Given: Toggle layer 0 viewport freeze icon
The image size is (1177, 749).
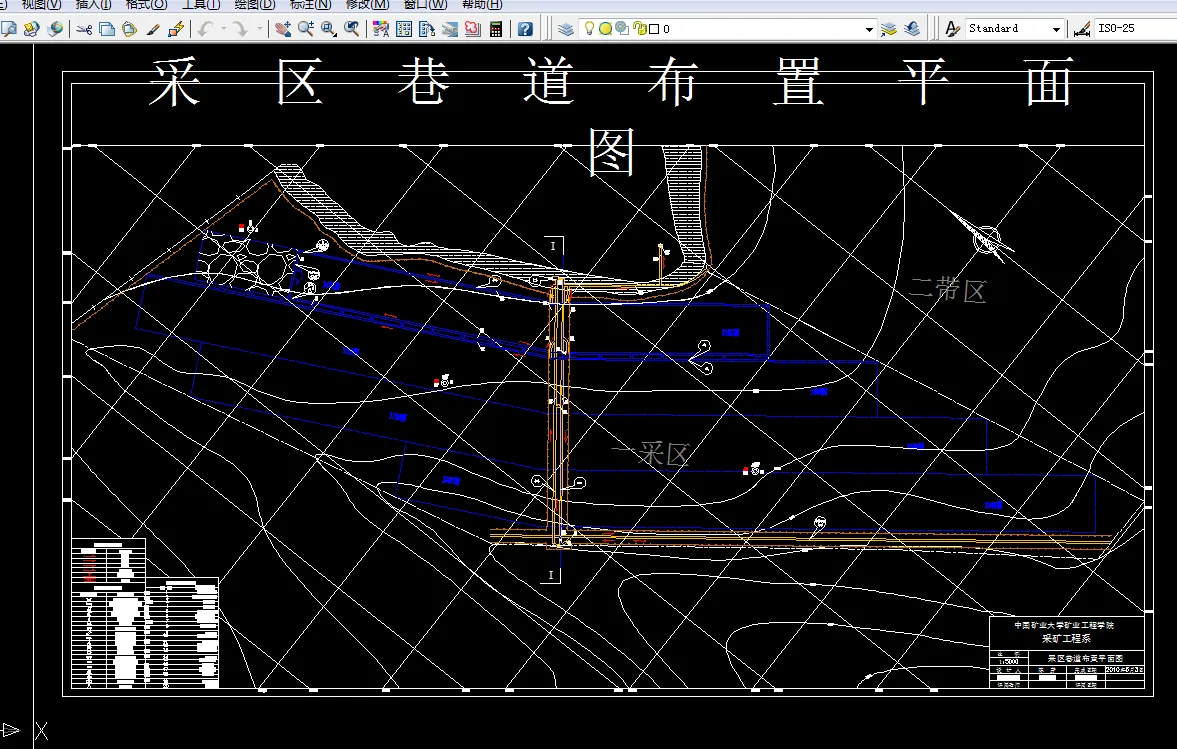Looking at the screenshot, I should pyautogui.click(x=622, y=29).
